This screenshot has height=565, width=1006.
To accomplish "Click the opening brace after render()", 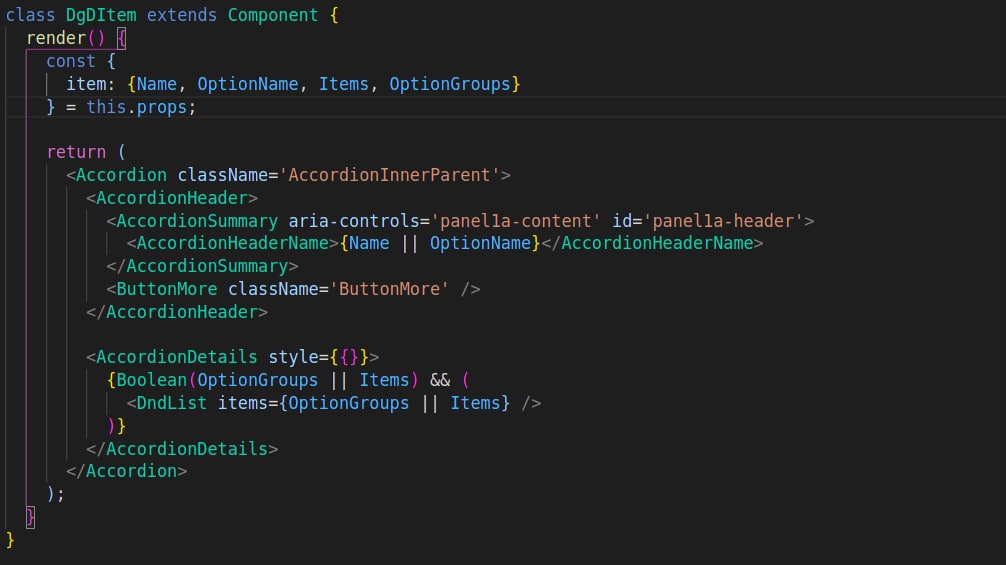I will pos(121,38).
